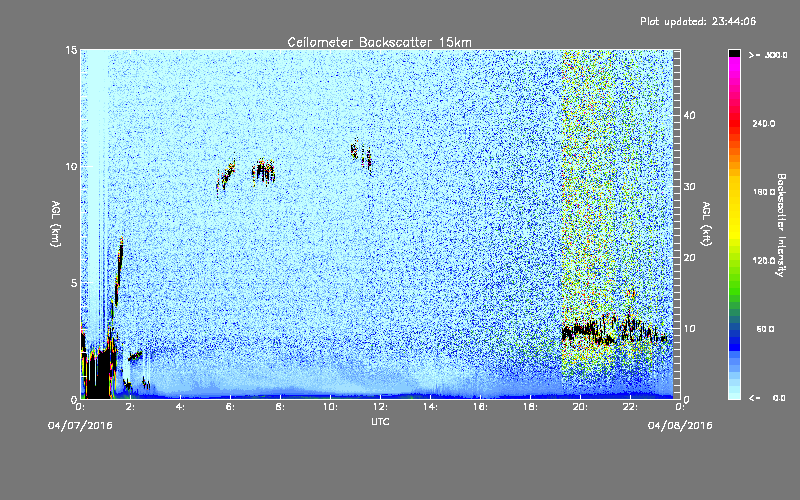Click the 12: hour tick label on the time axis
This screenshot has height=500, width=800.
click(380, 407)
